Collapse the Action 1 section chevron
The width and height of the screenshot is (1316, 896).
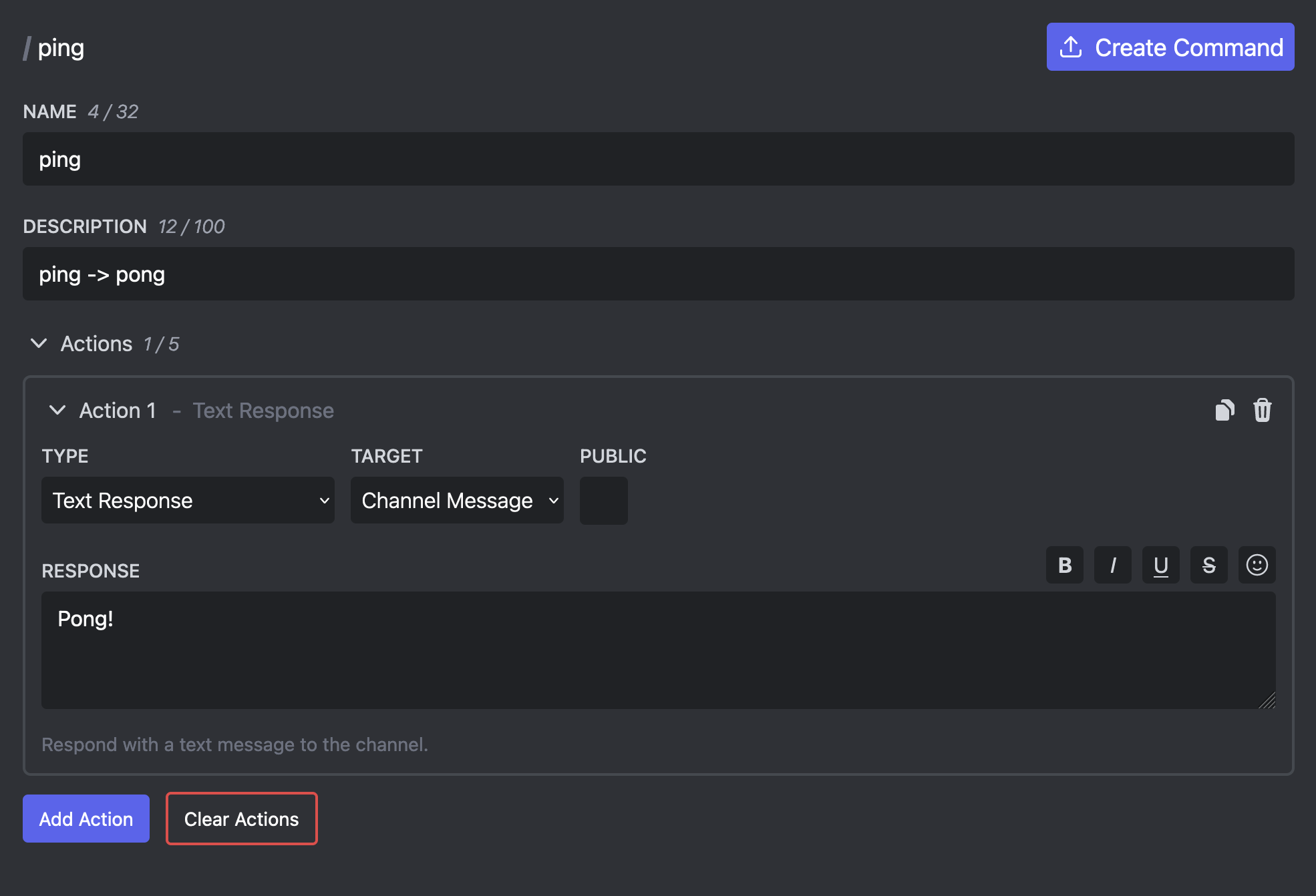(58, 409)
